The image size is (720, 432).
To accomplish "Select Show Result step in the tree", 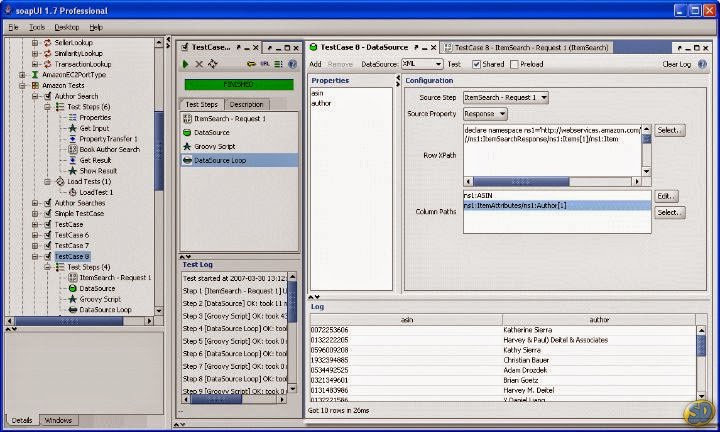I will click(98, 171).
